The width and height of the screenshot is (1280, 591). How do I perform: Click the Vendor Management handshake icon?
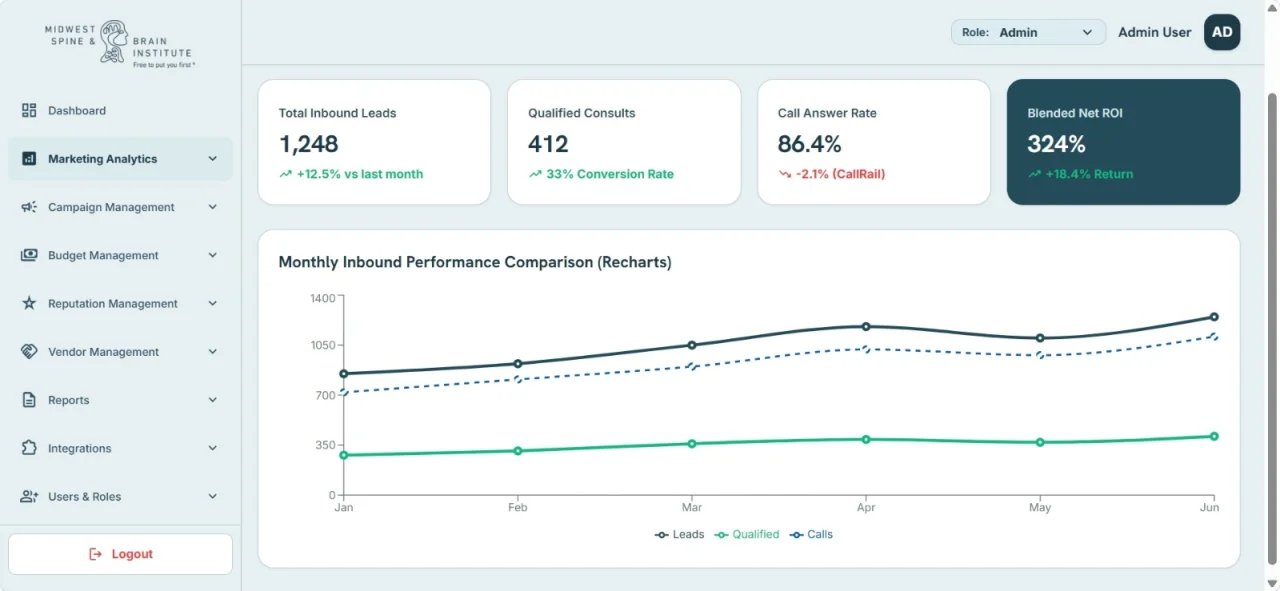pyautogui.click(x=29, y=352)
